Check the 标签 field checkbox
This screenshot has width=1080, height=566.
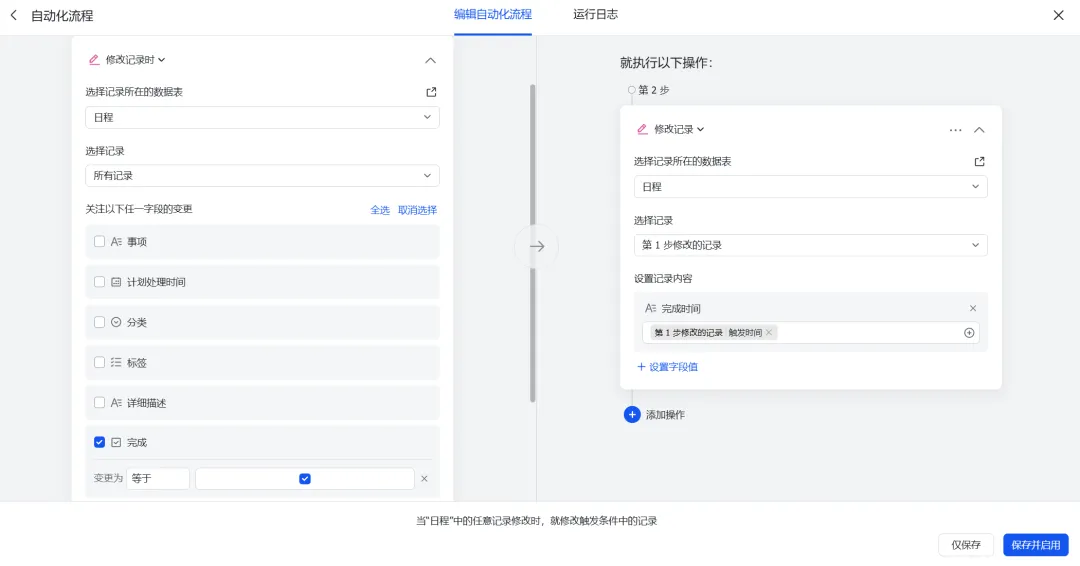click(x=99, y=362)
